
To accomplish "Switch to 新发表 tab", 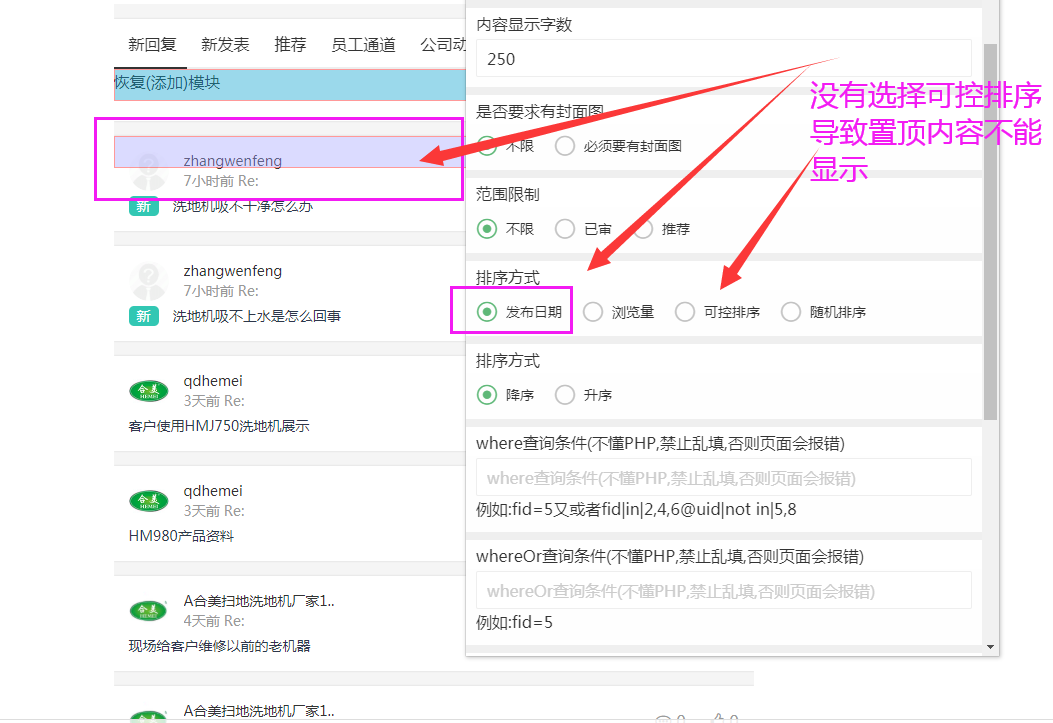I will pyautogui.click(x=225, y=45).
